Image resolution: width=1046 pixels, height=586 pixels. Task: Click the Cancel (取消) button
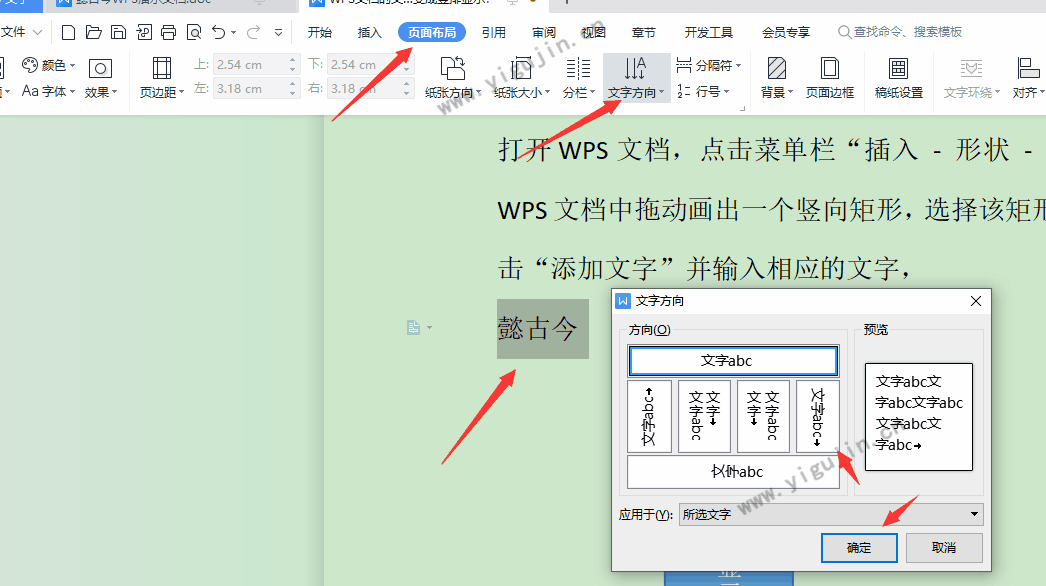coord(944,548)
